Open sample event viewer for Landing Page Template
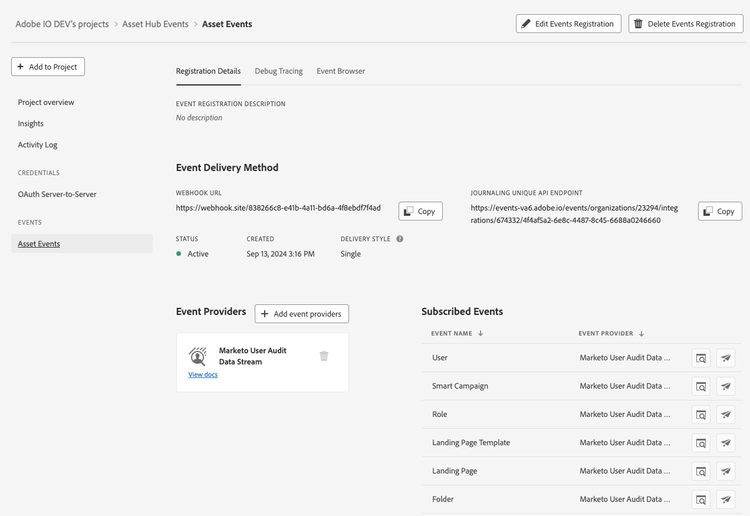Image resolution: width=750 pixels, height=516 pixels. (701, 443)
